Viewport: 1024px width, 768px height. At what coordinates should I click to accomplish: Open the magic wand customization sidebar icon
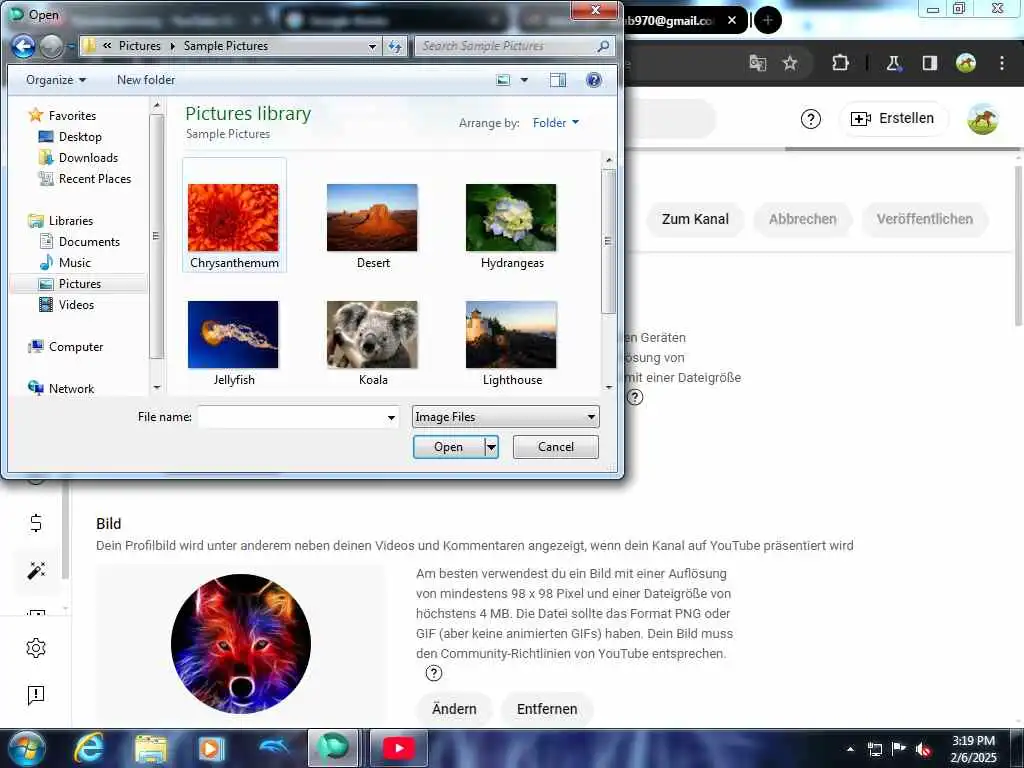coord(36,570)
